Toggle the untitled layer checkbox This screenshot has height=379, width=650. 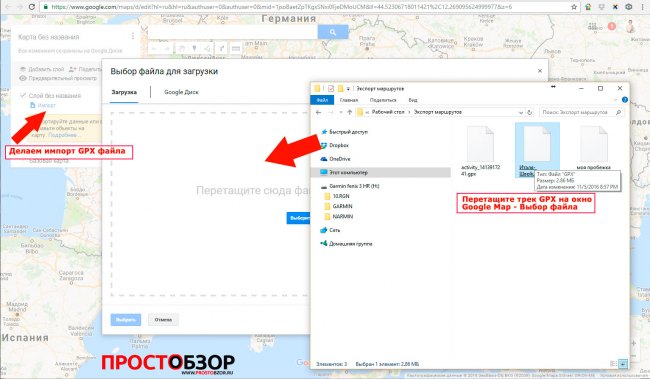(x=23, y=95)
